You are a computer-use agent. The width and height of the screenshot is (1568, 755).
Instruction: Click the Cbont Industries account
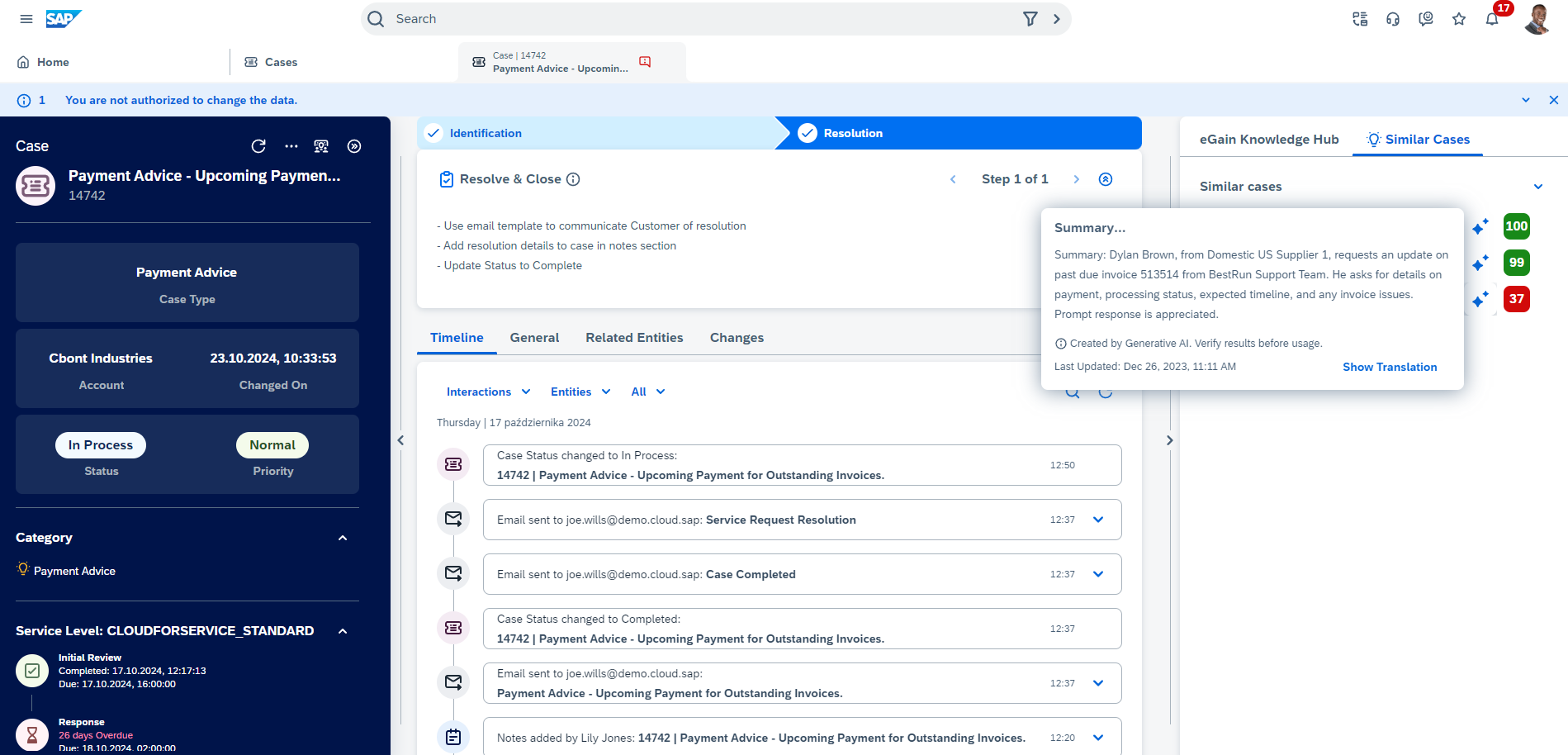101,359
